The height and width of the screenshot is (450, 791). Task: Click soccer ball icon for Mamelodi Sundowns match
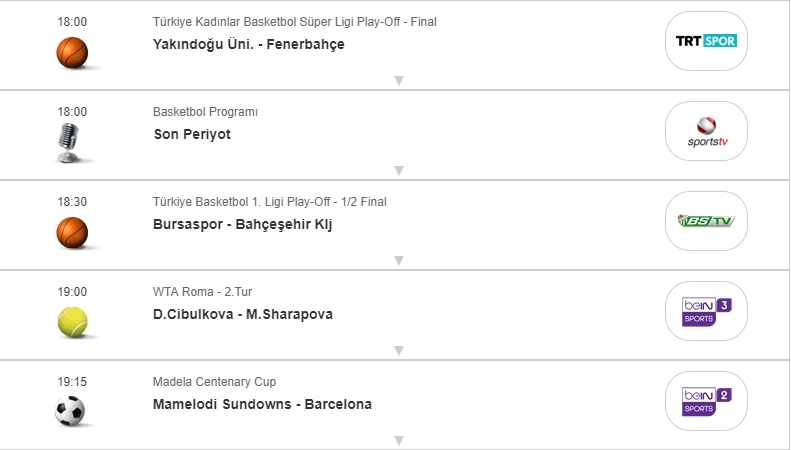click(x=71, y=411)
